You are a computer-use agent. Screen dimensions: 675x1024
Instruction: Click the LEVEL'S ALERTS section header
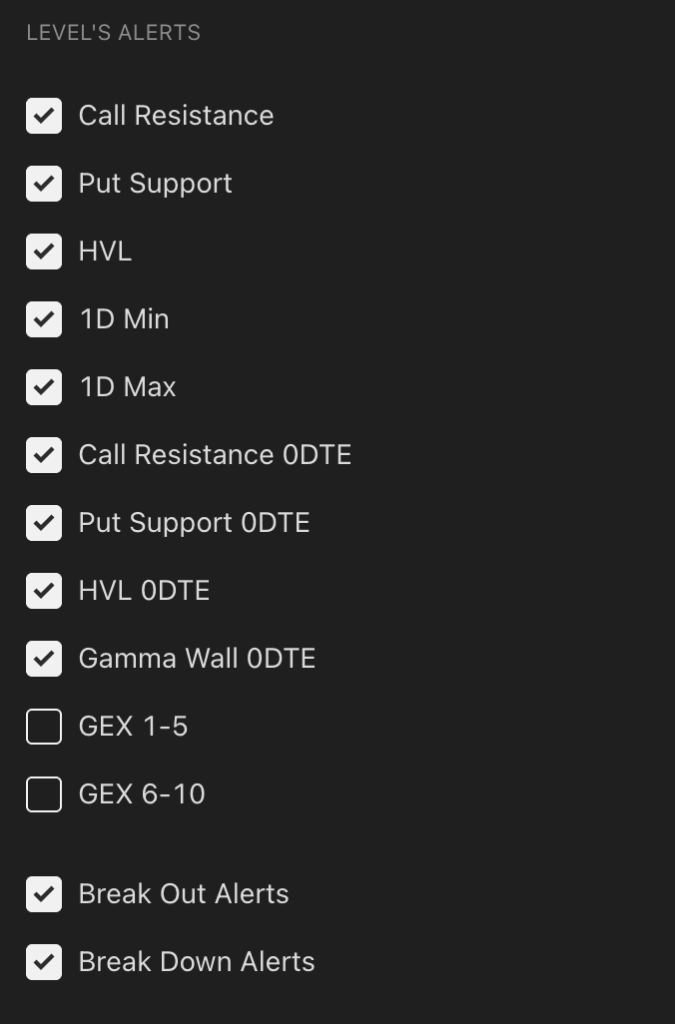click(114, 32)
